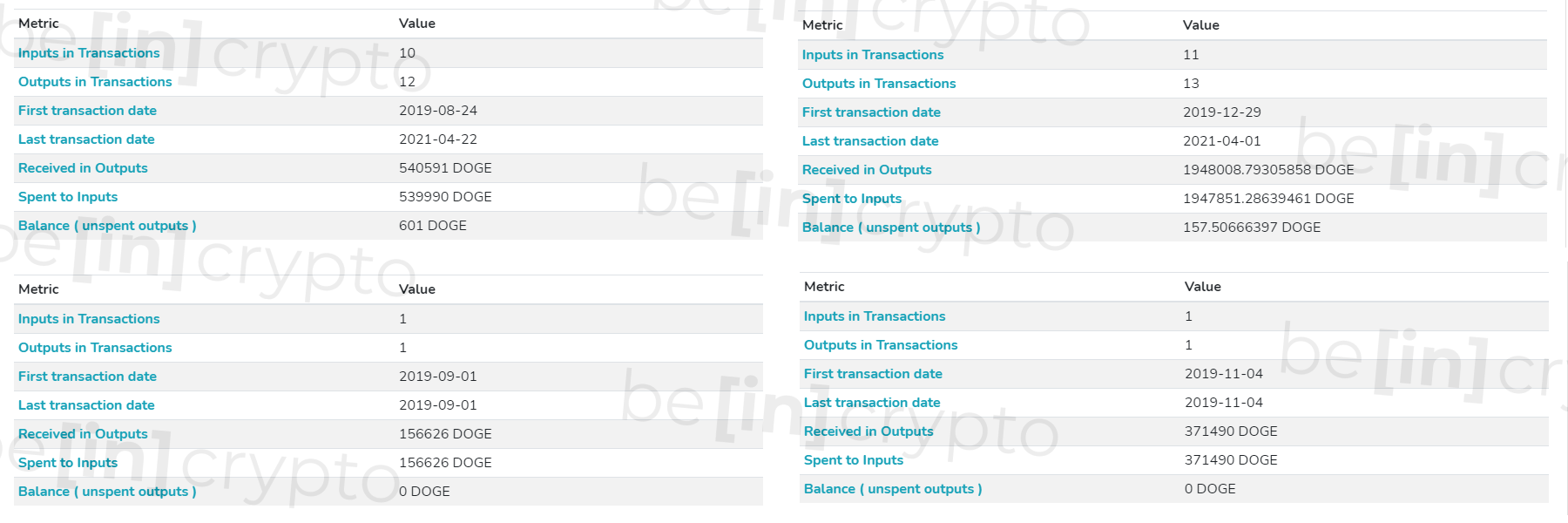
Task: Open Spent to Inputs link for 156626 DOGE
Action: (x=68, y=463)
